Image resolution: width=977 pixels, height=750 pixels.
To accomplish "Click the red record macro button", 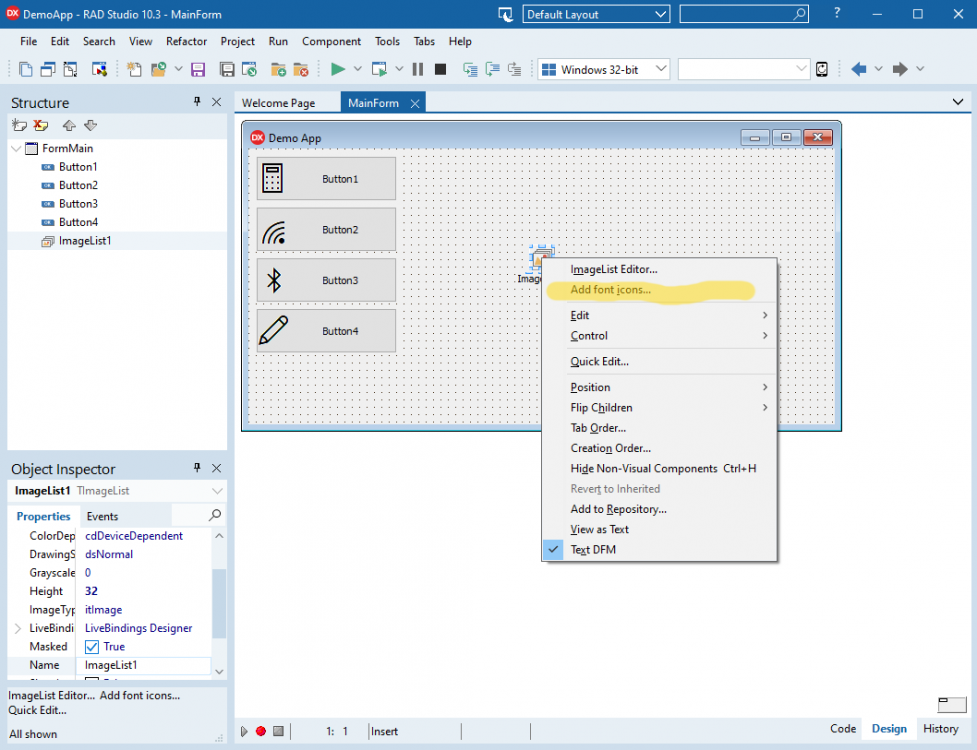I will point(261,731).
